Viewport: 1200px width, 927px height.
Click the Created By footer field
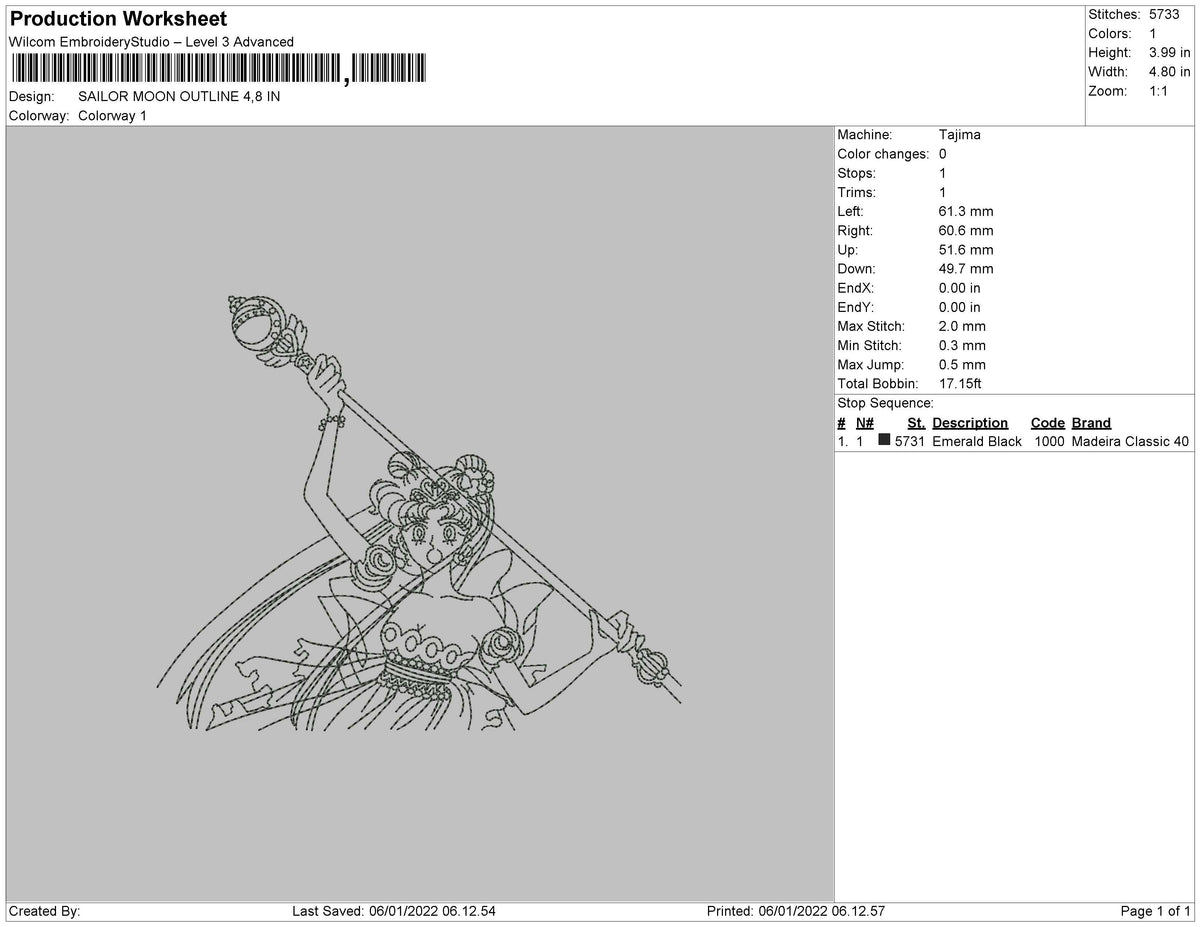point(44,911)
